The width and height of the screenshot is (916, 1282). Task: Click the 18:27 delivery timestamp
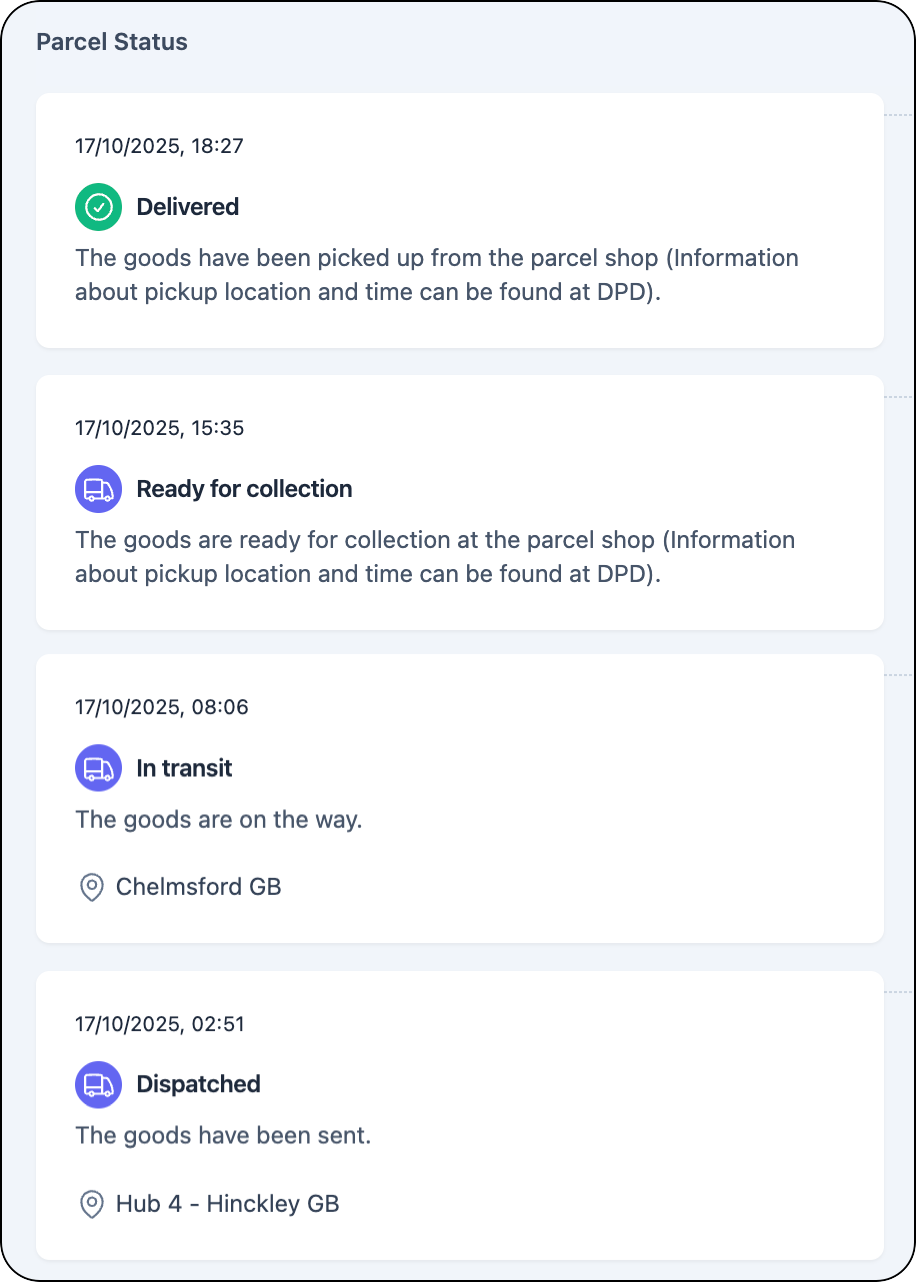(159, 146)
